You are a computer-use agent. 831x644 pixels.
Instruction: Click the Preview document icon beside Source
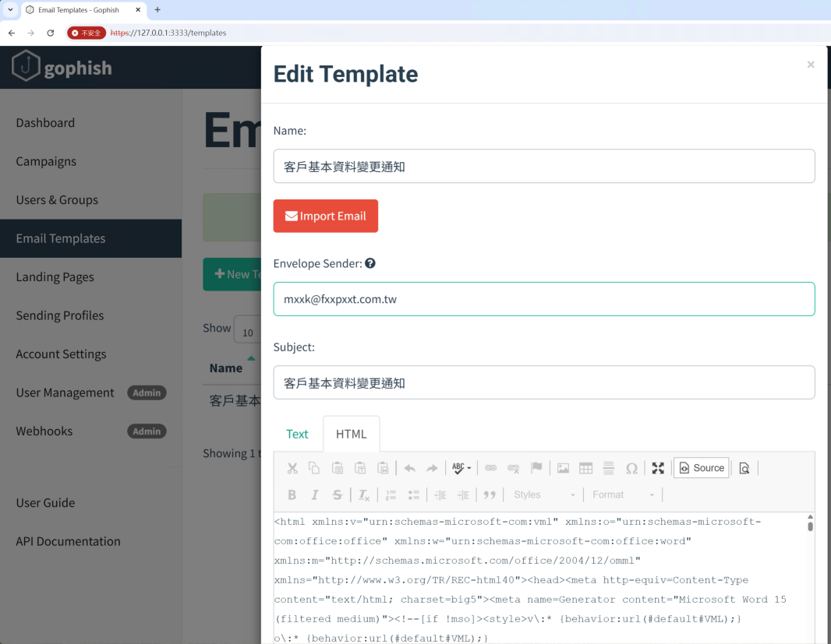coord(744,468)
